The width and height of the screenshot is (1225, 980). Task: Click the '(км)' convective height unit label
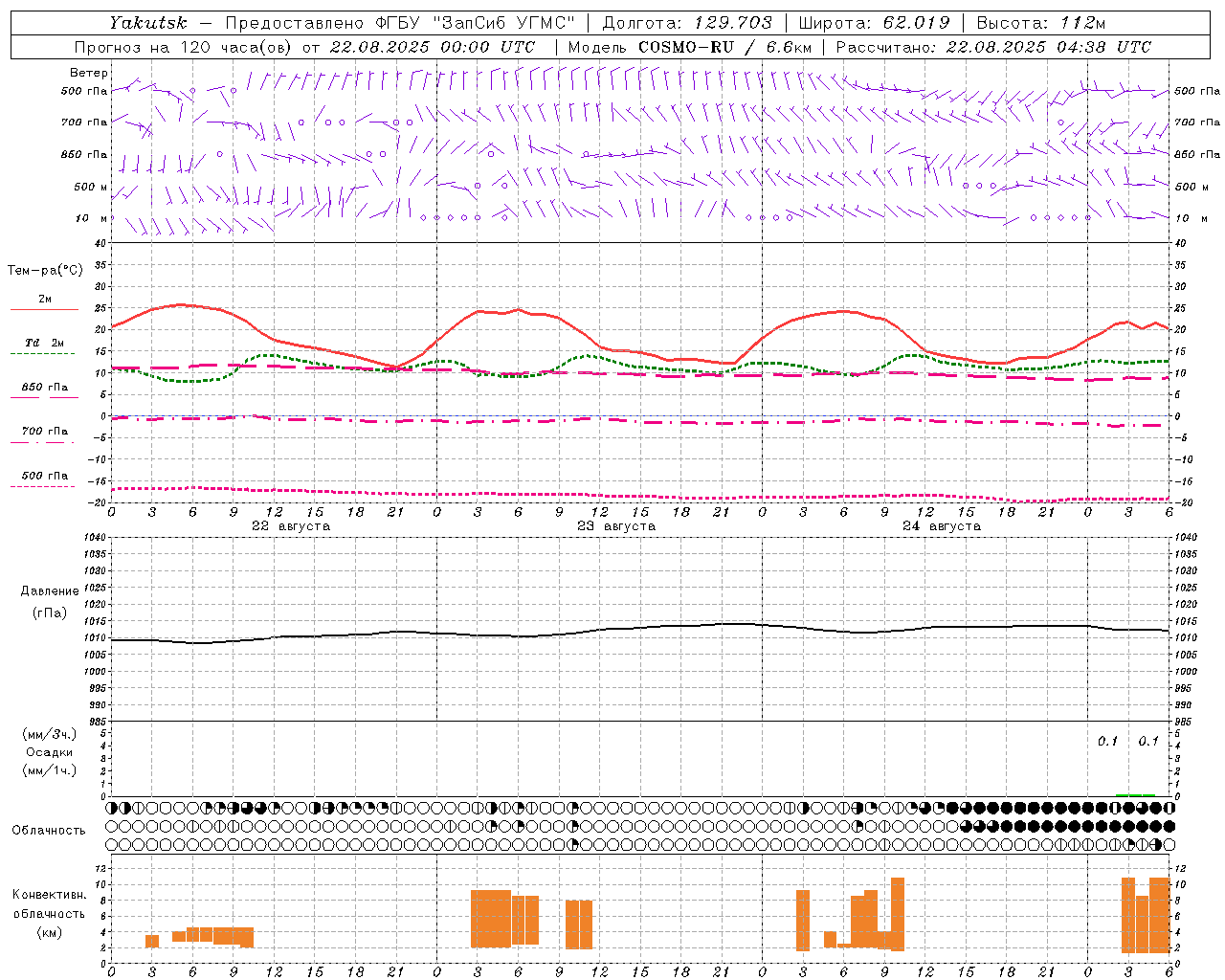click(50, 932)
